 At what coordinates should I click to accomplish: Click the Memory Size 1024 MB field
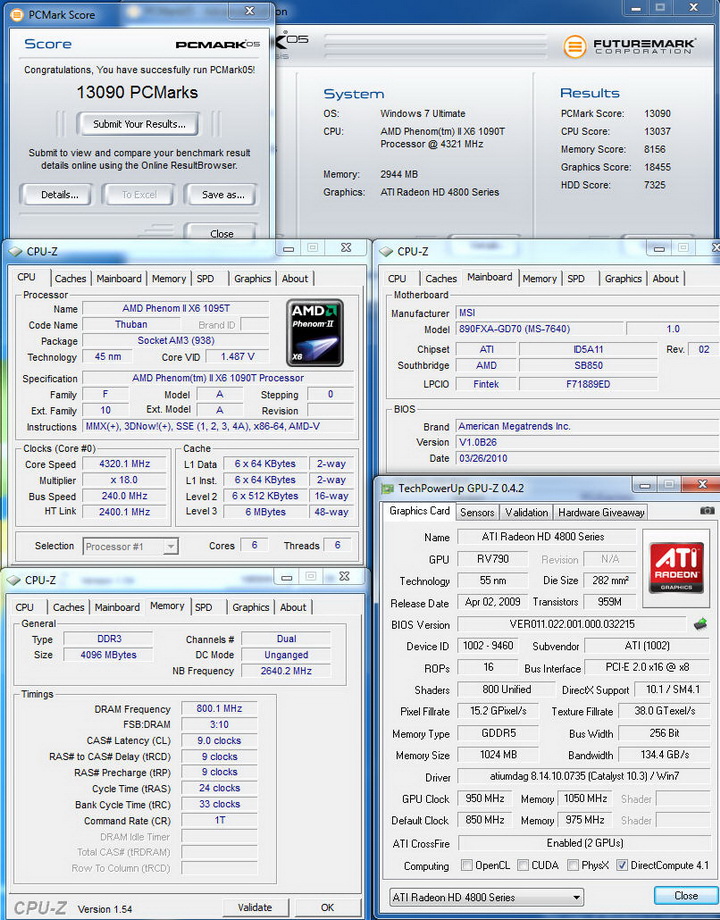click(x=498, y=755)
